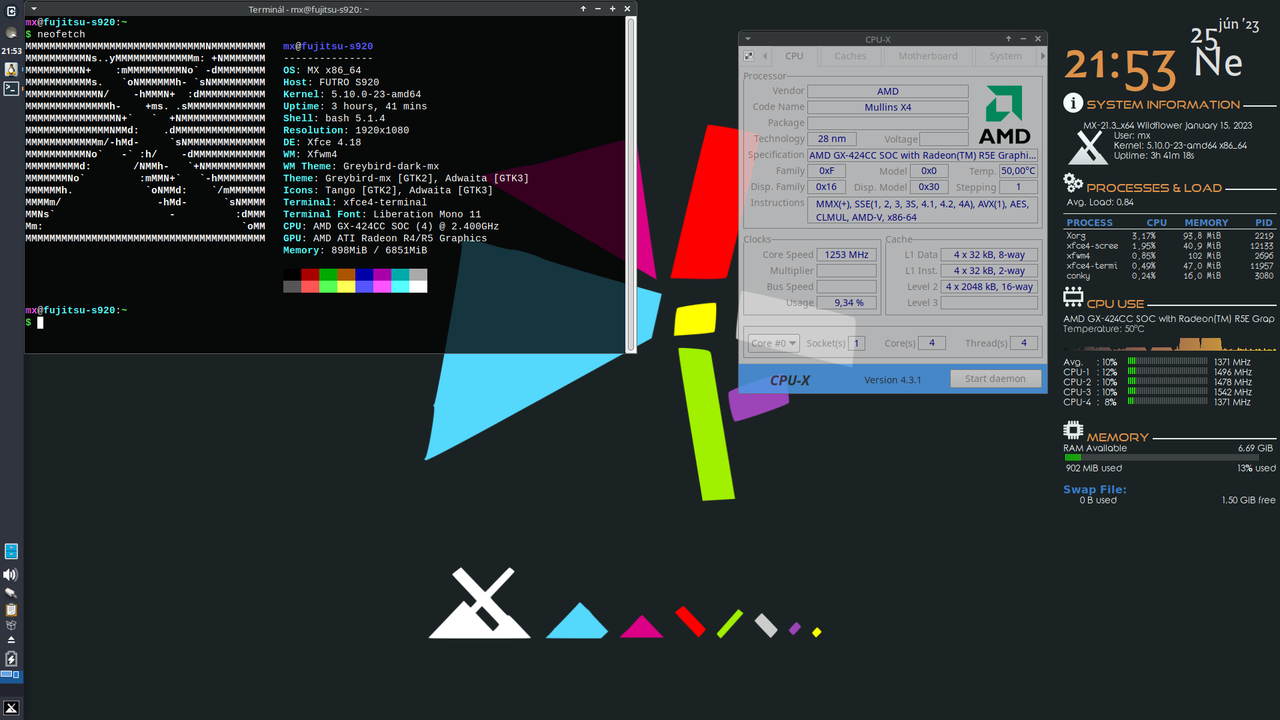1280x720 pixels.
Task: Click the panel clock showing 21:53
Action: tap(11, 50)
